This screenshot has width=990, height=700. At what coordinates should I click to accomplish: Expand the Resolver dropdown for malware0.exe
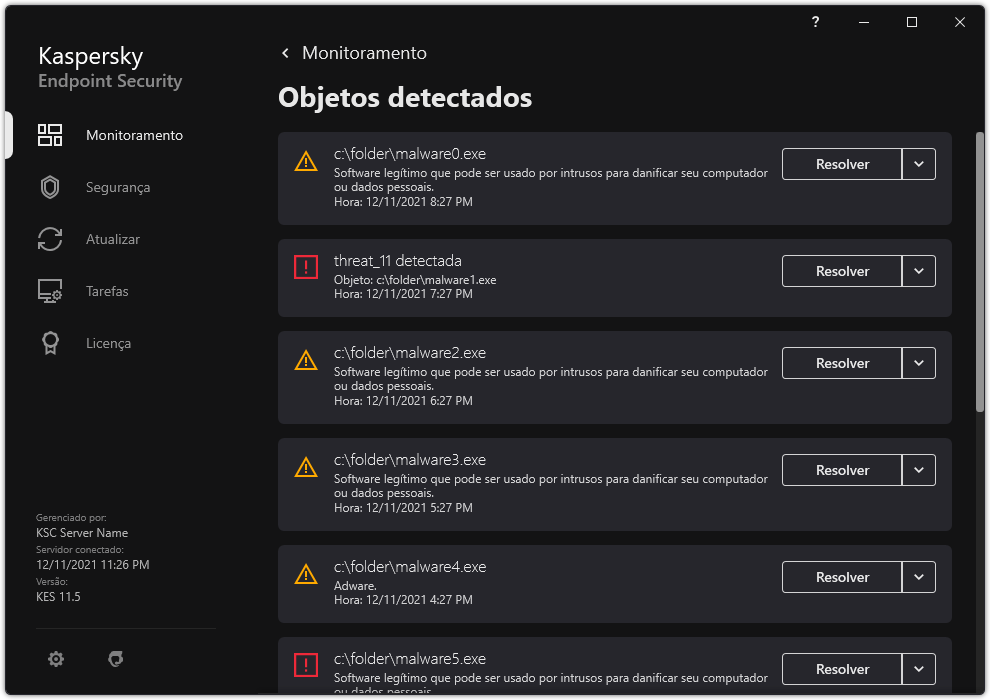919,164
